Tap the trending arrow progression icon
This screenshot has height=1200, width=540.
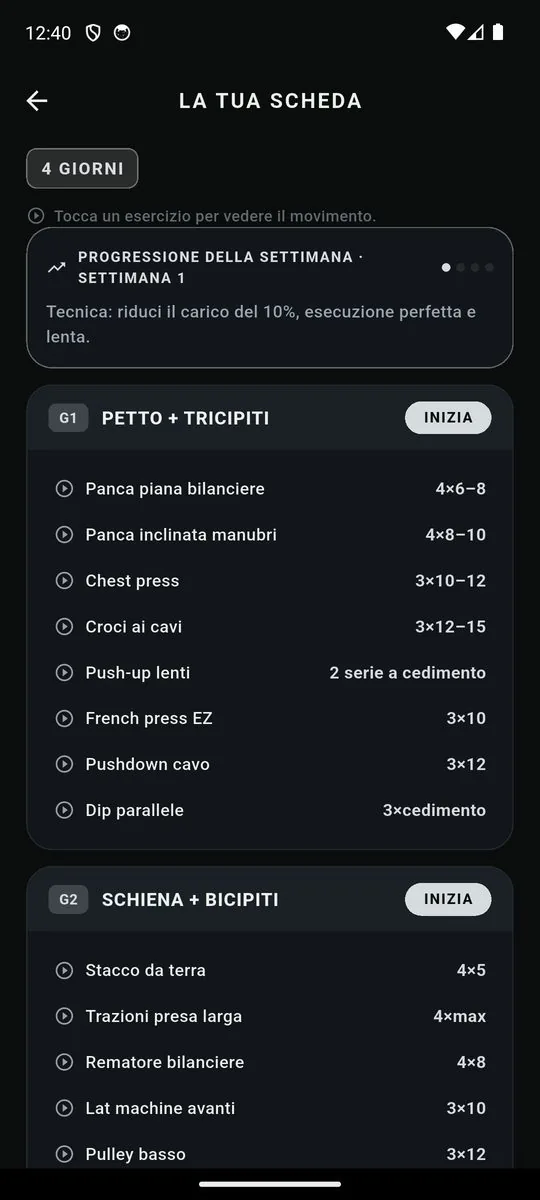click(56, 267)
